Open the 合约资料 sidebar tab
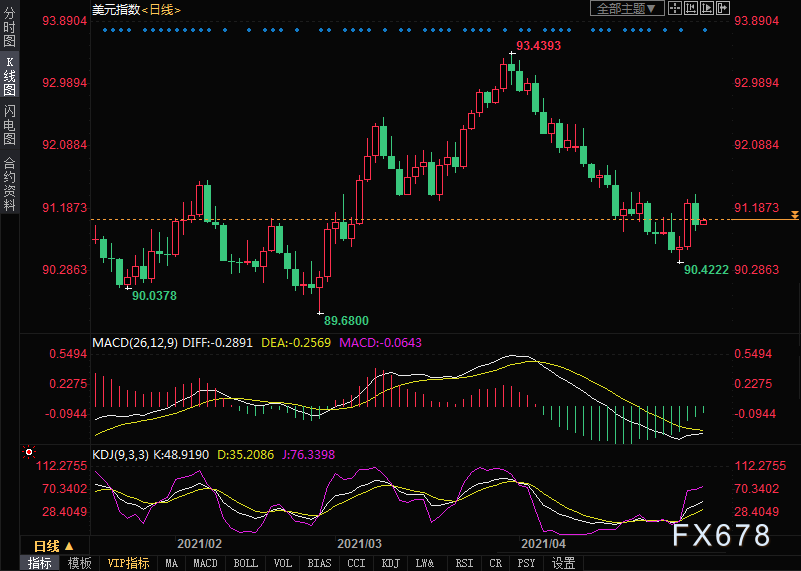Screen dimensions: 801x571 click(9, 184)
